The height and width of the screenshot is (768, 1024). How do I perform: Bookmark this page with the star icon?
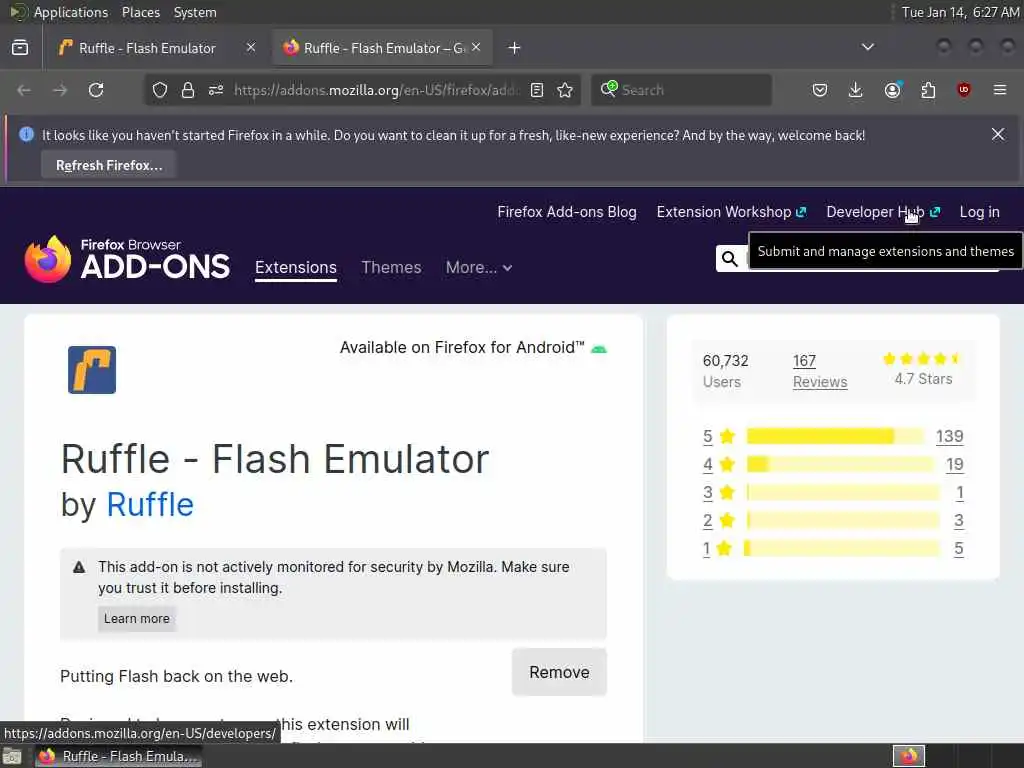(x=565, y=90)
